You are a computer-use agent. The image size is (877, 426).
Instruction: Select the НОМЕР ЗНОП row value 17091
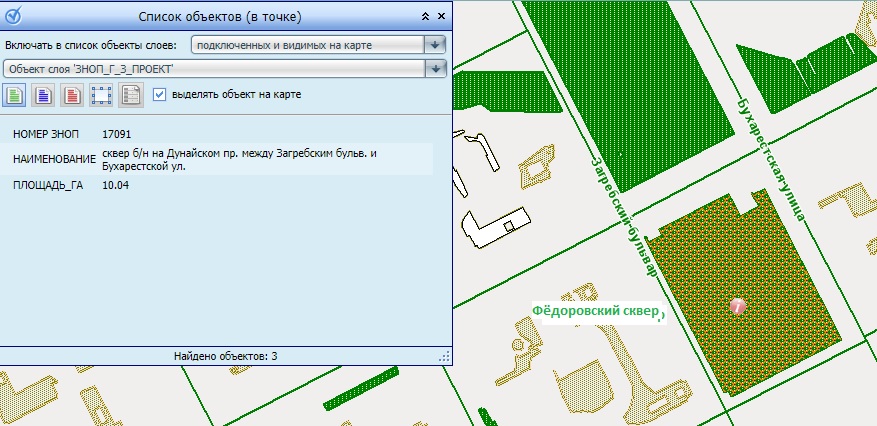[x=117, y=133]
